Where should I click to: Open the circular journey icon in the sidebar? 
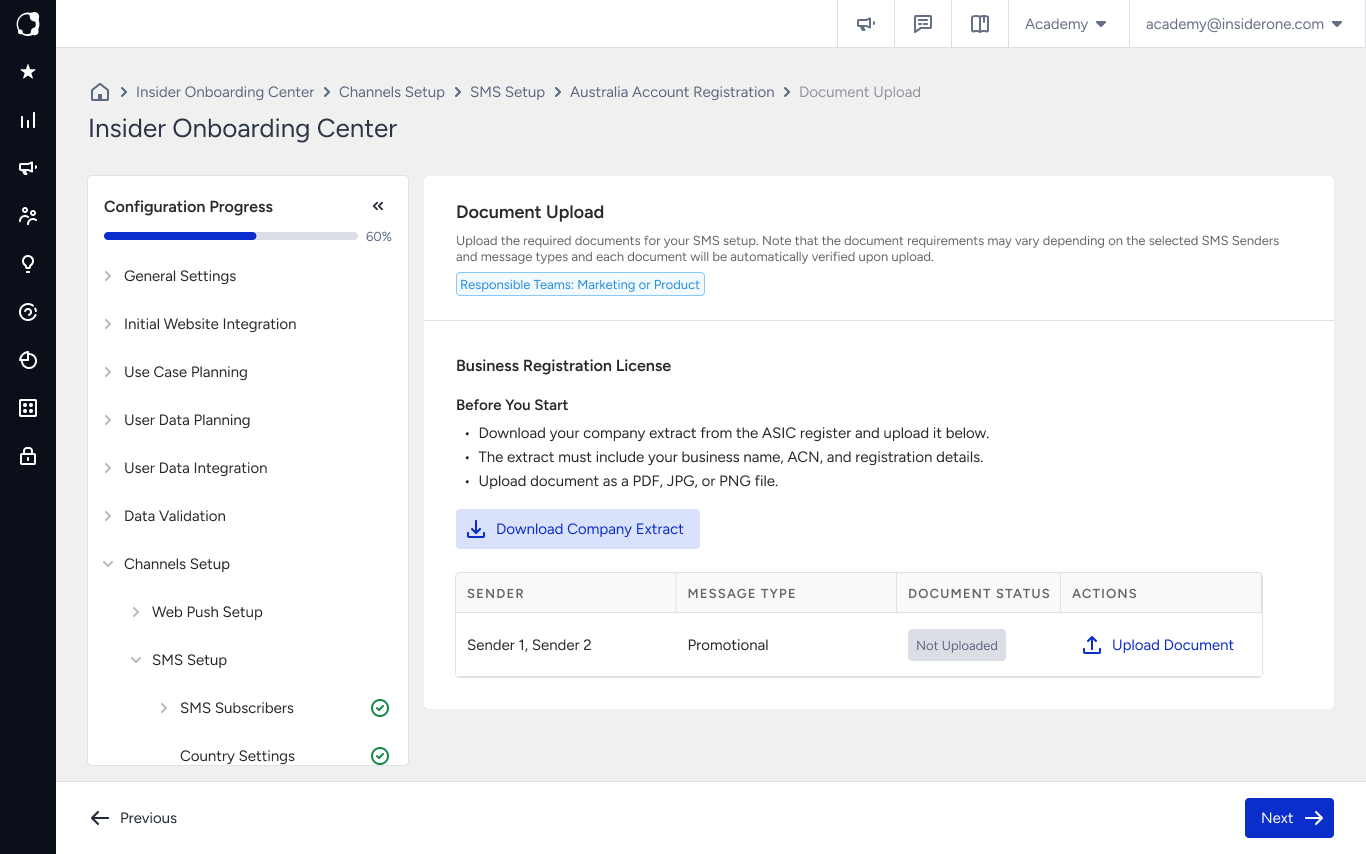28,312
